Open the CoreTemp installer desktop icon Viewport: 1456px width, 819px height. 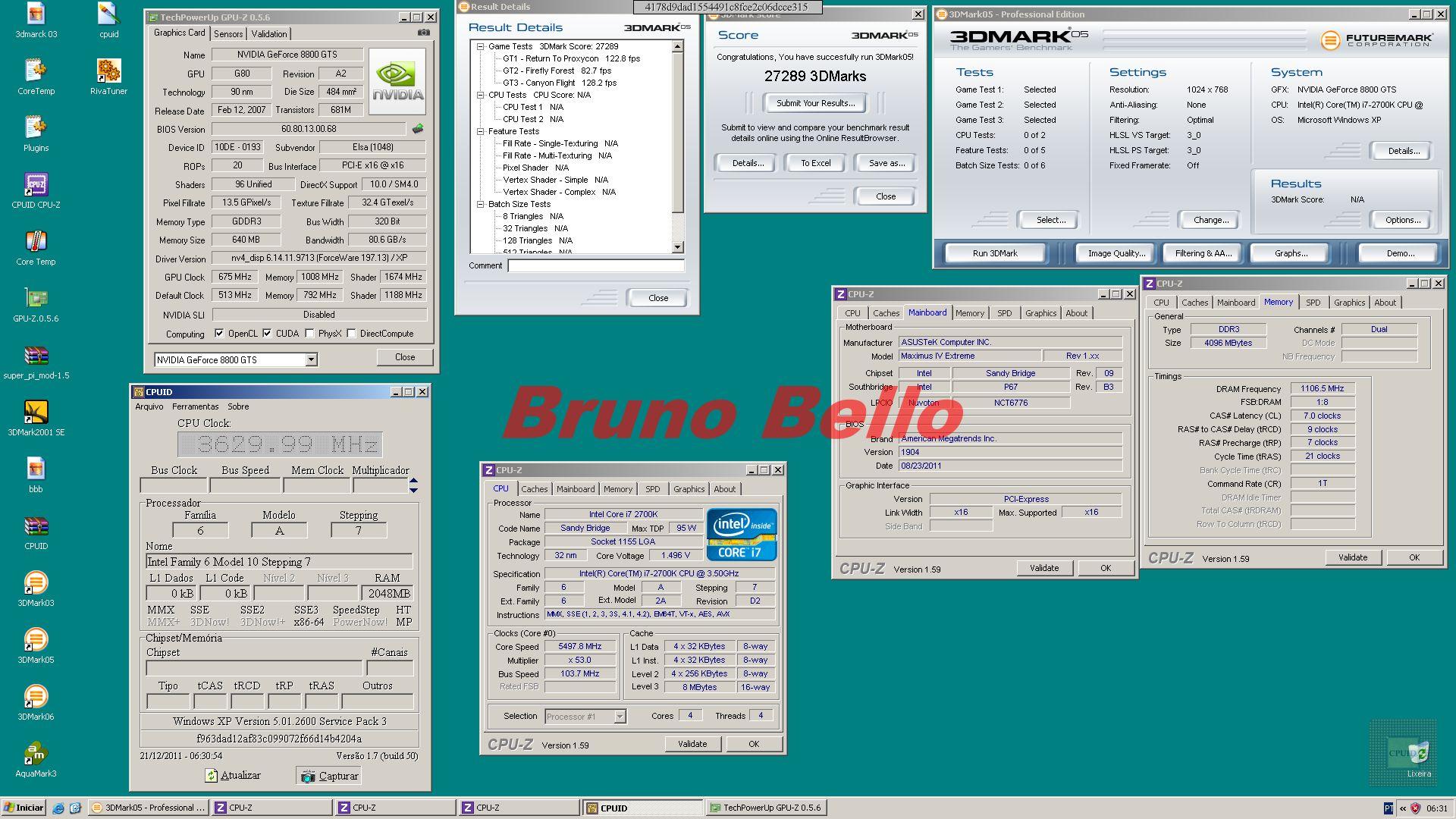(x=36, y=77)
